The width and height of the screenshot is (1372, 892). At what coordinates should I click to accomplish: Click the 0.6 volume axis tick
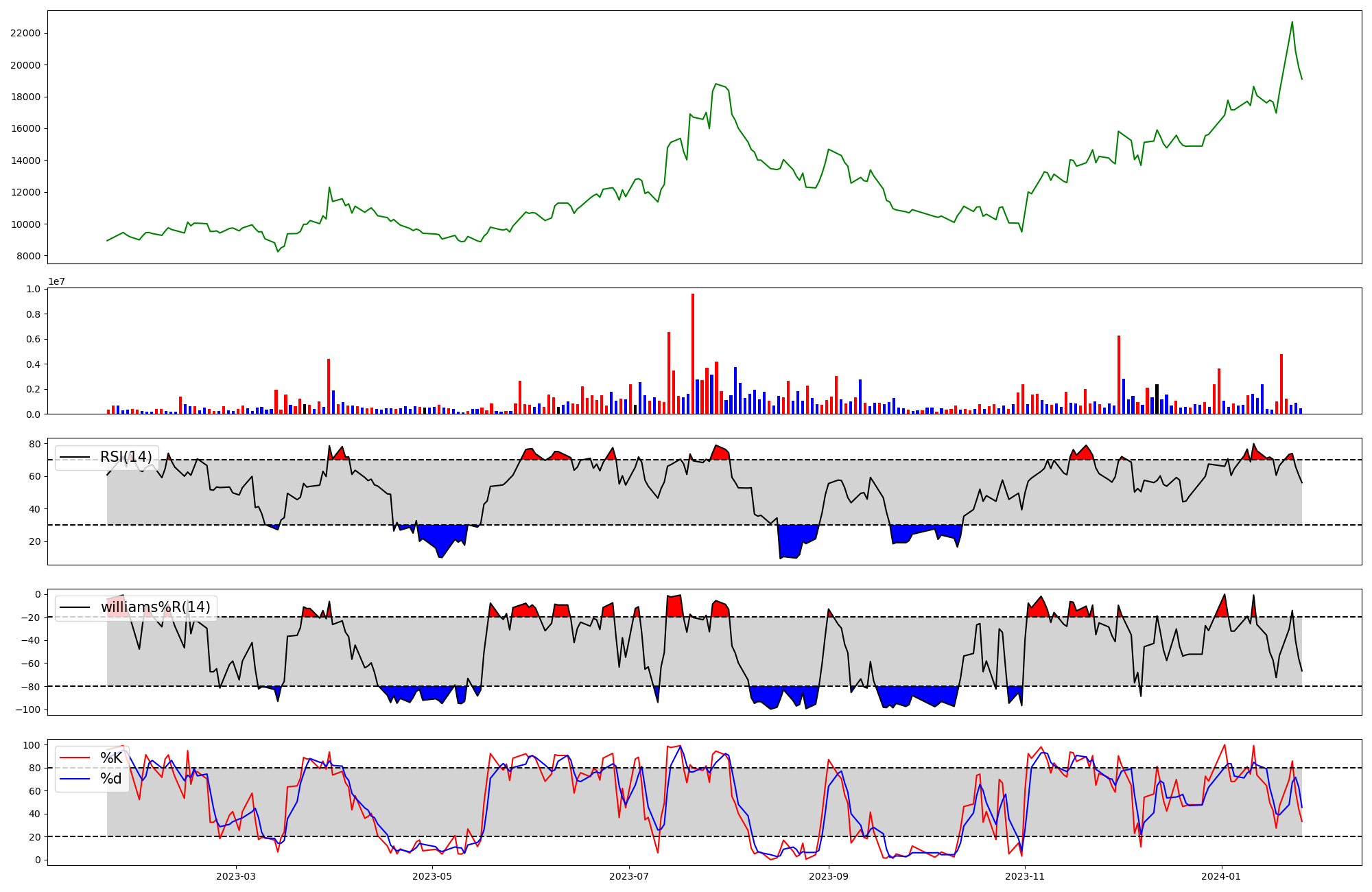coord(34,339)
